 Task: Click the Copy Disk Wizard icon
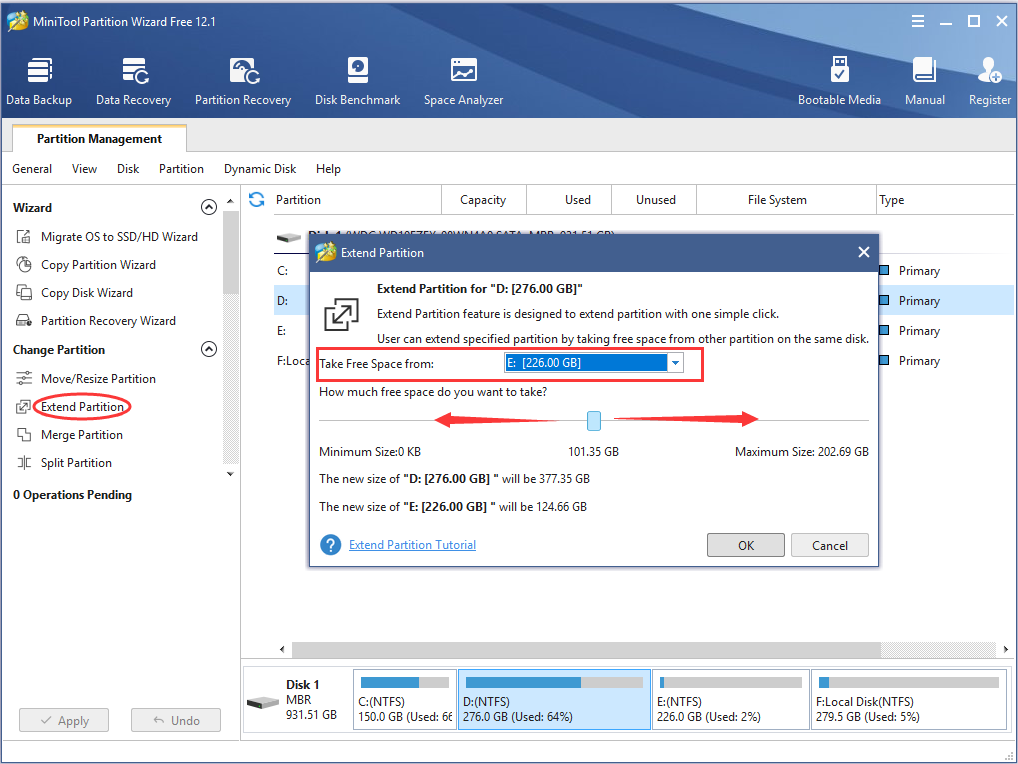tap(24, 293)
